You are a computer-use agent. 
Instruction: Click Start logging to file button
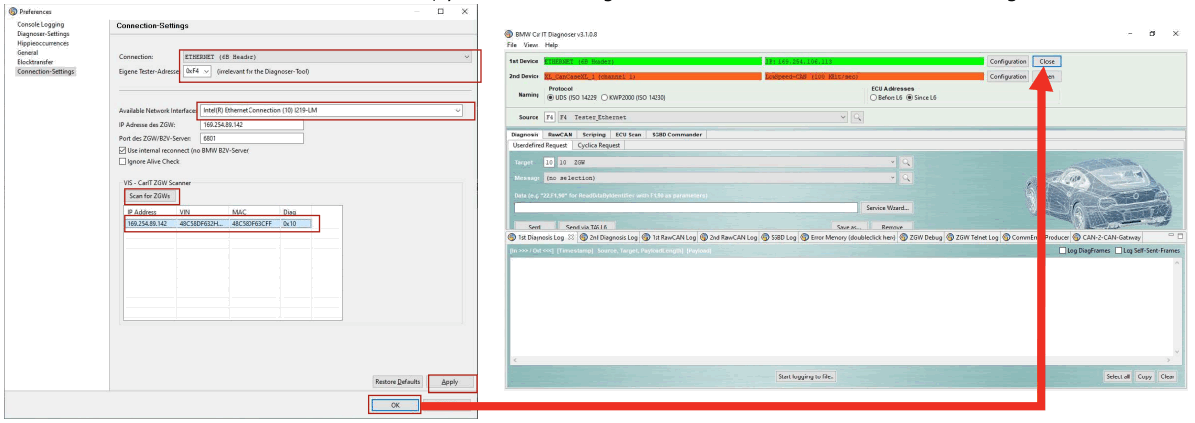[x=805, y=377]
